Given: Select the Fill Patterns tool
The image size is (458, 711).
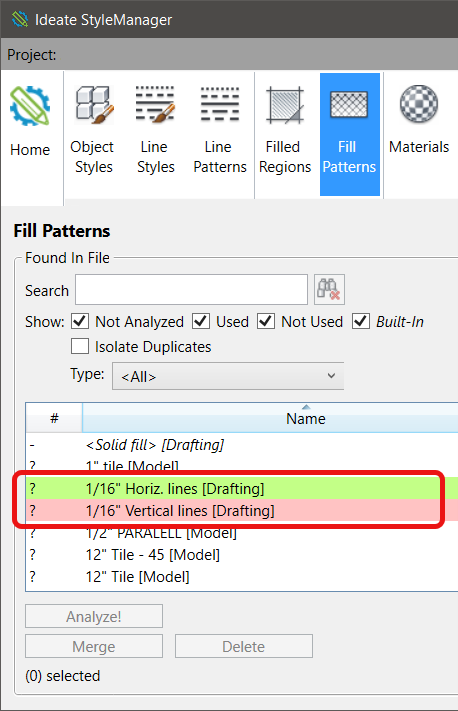Looking at the screenshot, I should (x=350, y=135).
